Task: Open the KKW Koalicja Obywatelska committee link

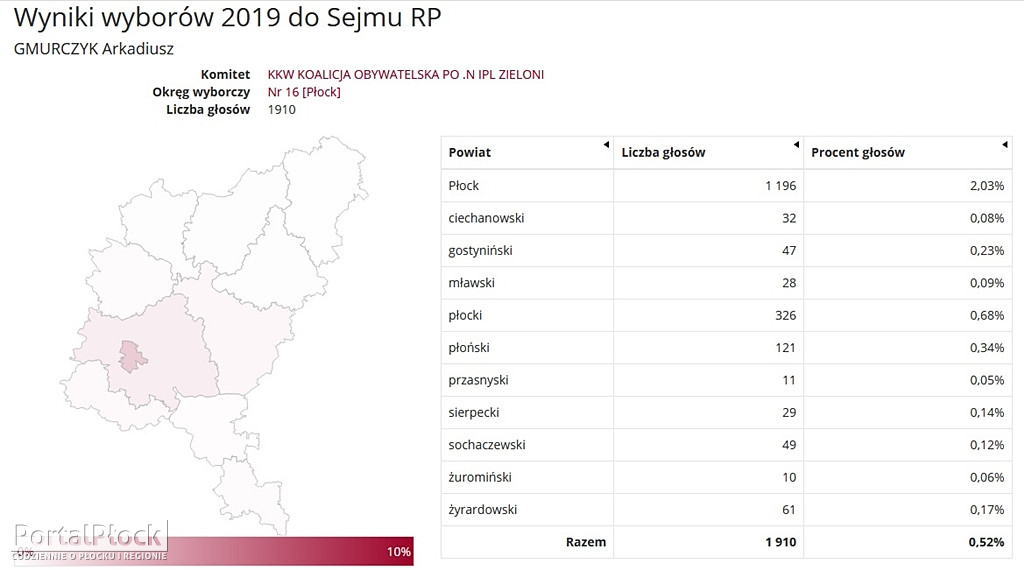Action: pos(406,74)
